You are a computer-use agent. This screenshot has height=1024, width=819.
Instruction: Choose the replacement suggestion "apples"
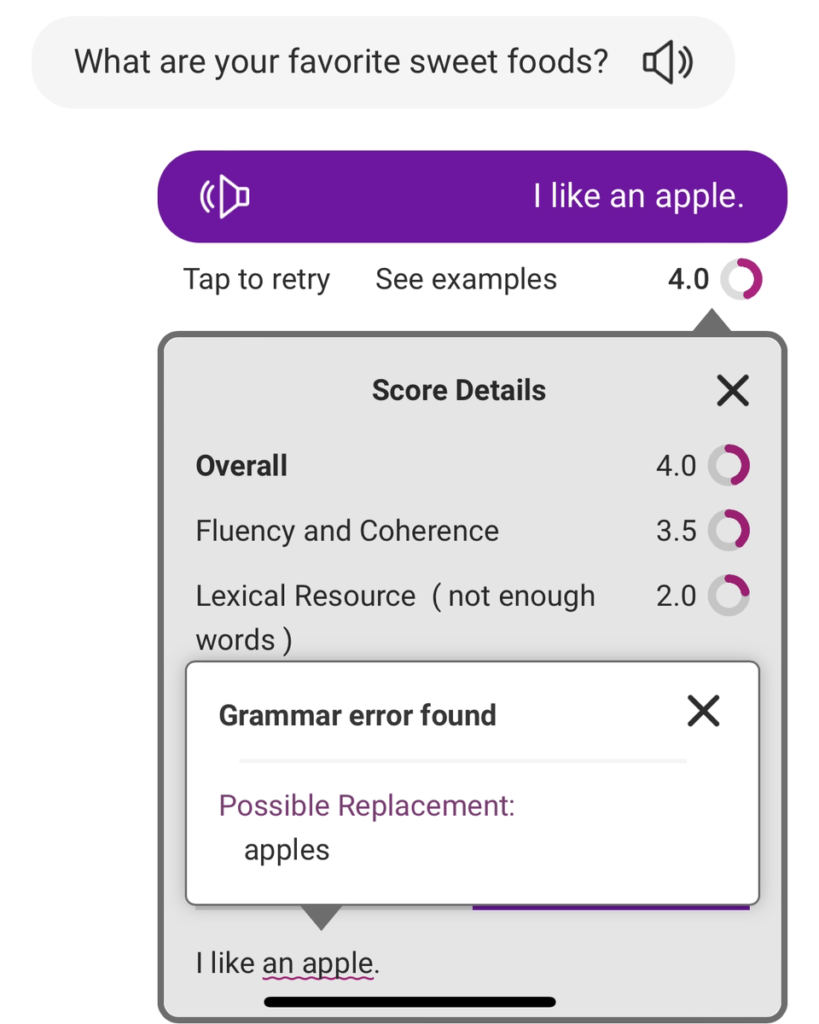[287, 850]
